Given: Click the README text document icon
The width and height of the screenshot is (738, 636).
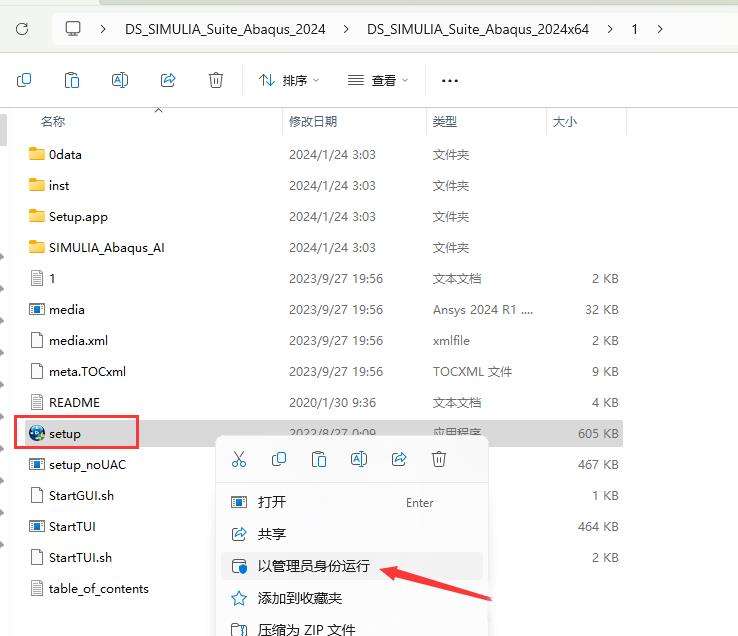Looking at the screenshot, I should point(37,402).
